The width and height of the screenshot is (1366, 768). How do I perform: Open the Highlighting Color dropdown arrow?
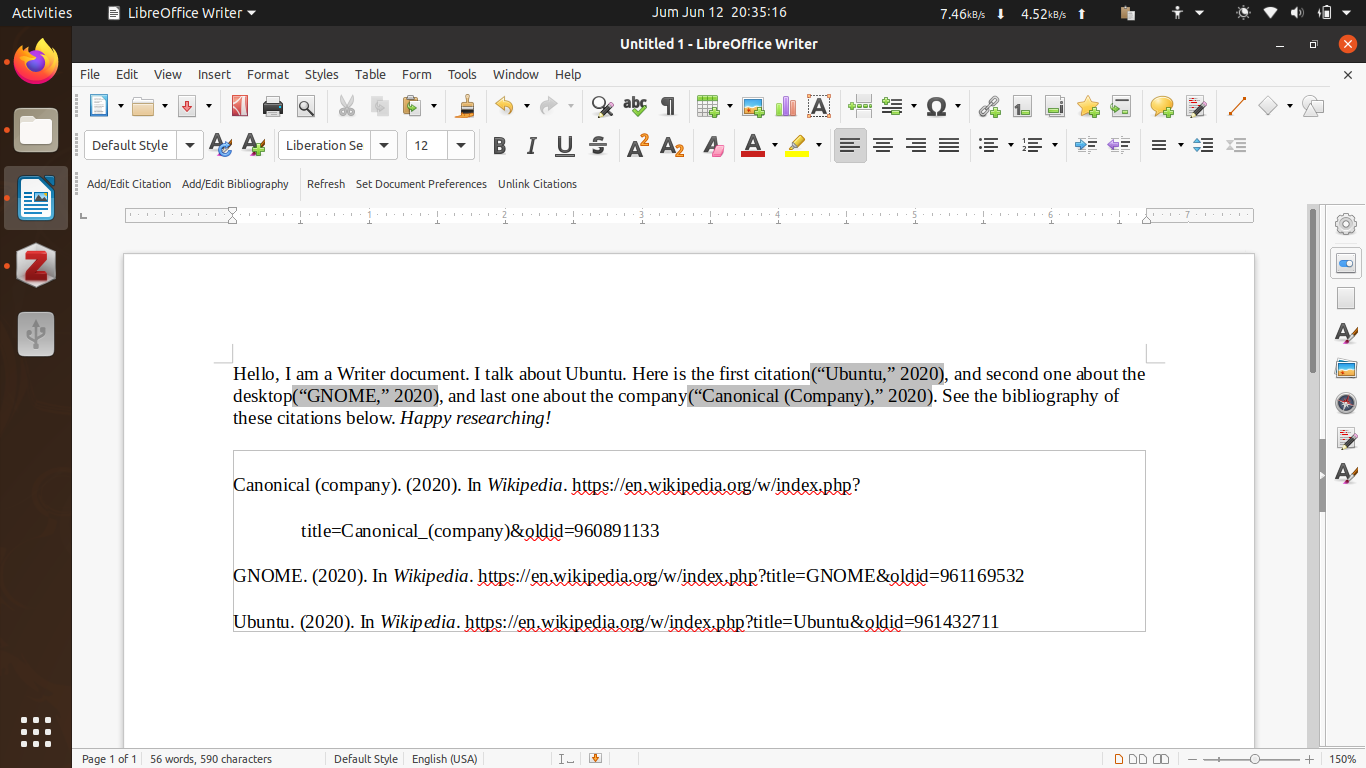click(818, 146)
